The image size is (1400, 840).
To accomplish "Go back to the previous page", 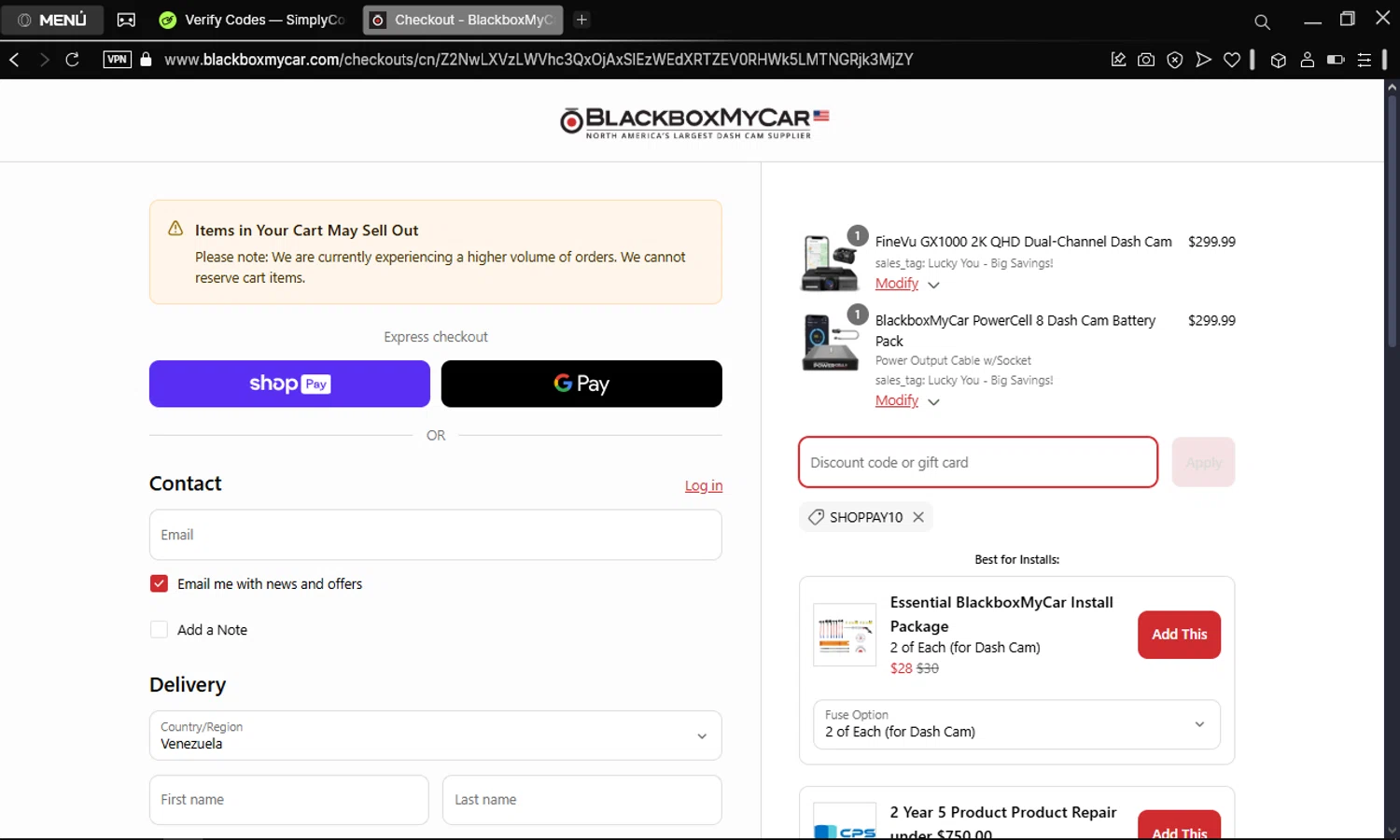I will tap(15, 60).
